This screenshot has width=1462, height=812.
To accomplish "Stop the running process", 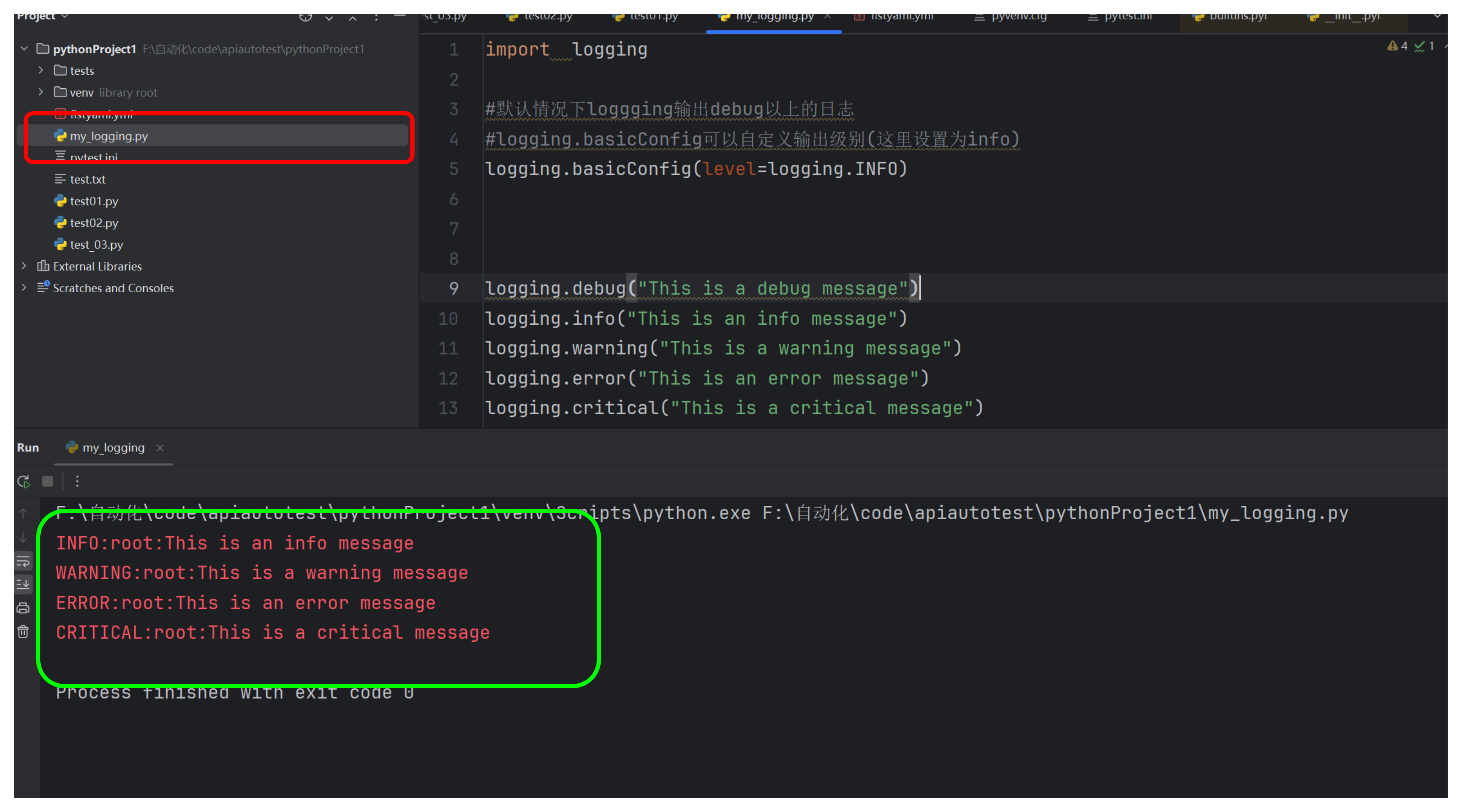I will 48,481.
